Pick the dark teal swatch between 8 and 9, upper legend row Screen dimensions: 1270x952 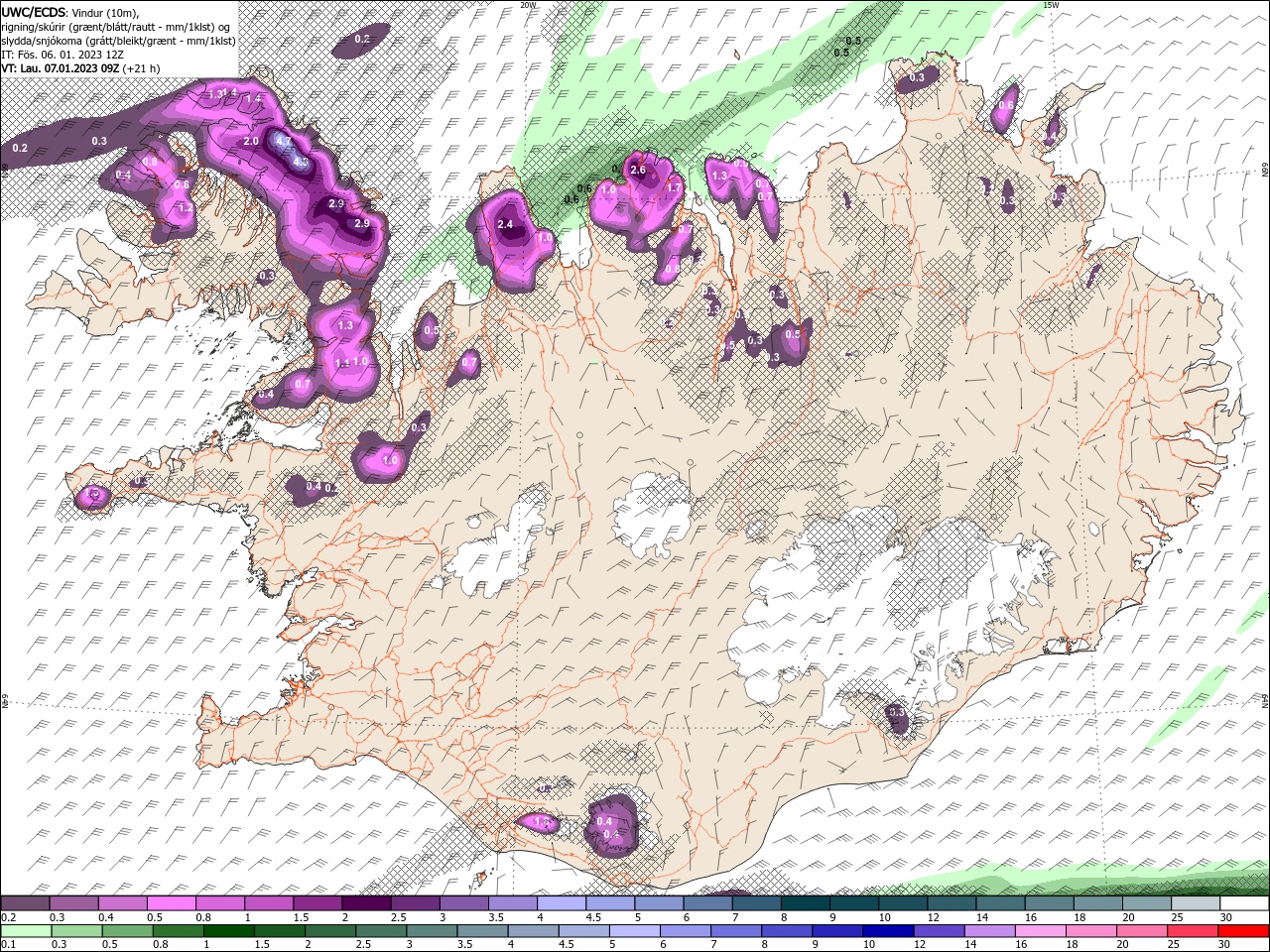click(x=806, y=903)
